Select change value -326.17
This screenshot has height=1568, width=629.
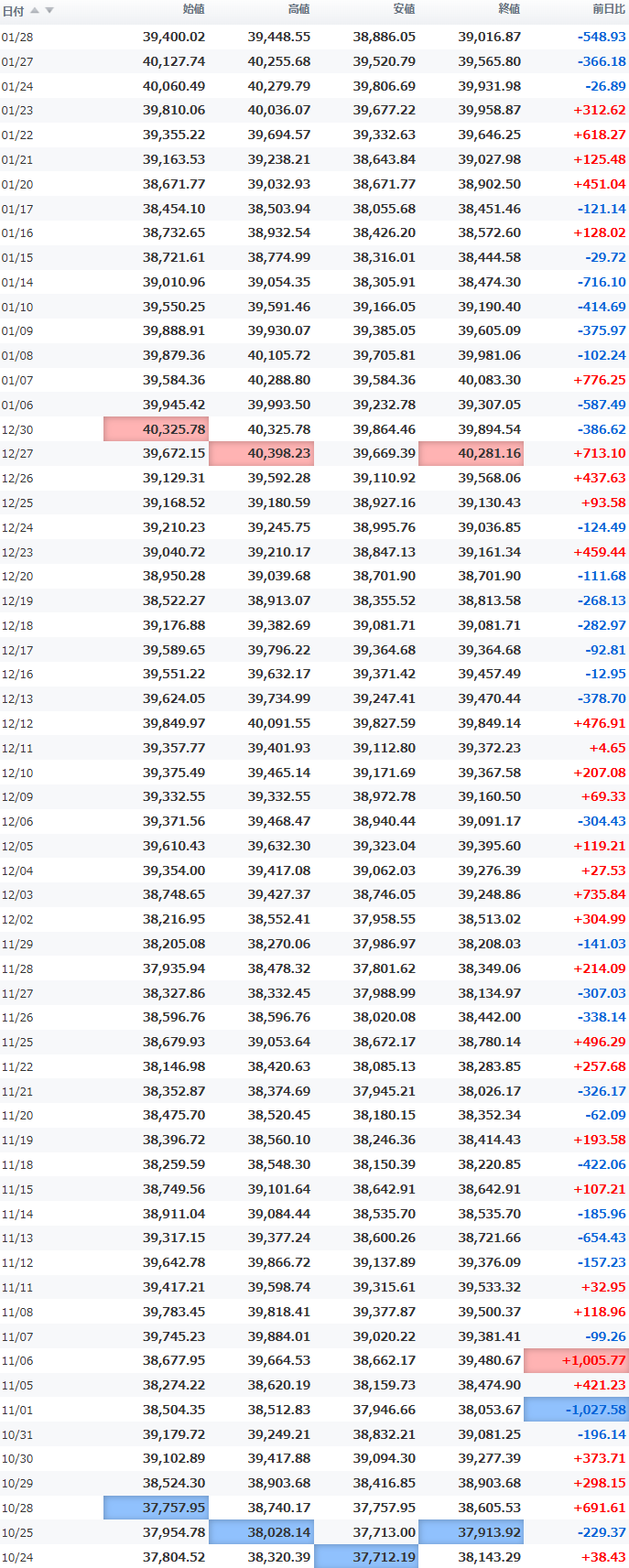click(602, 1091)
